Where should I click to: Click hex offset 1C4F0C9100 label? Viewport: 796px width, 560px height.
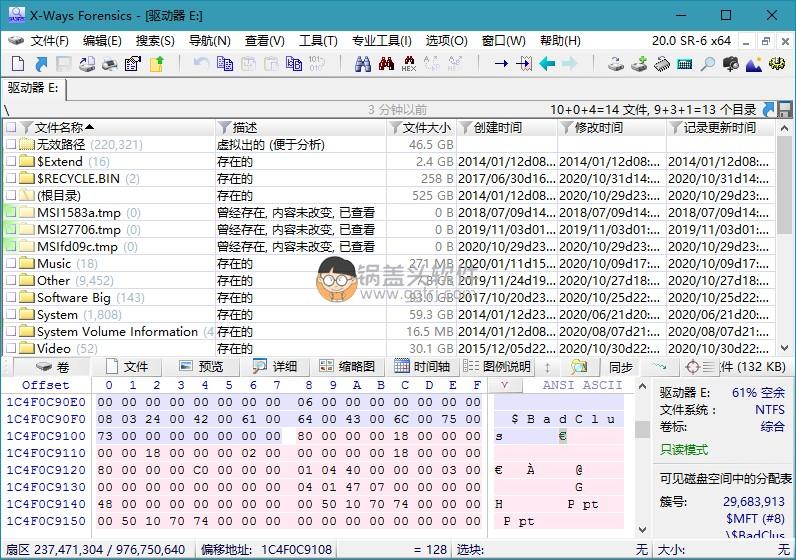tap(46, 436)
